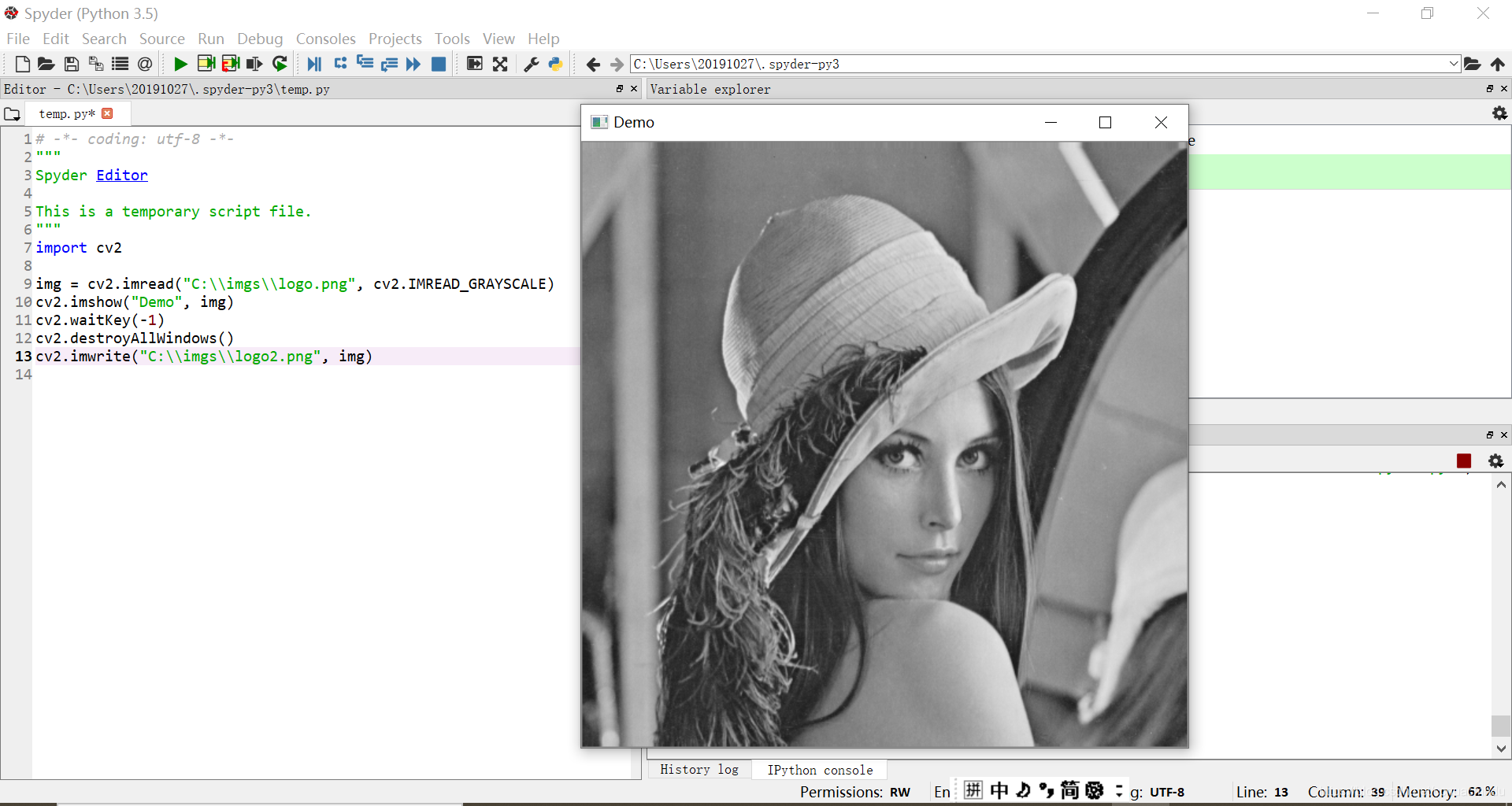Start debugging the file
Screen dimensions: 1512x806
pyautogui.click(x=314, y=64)
